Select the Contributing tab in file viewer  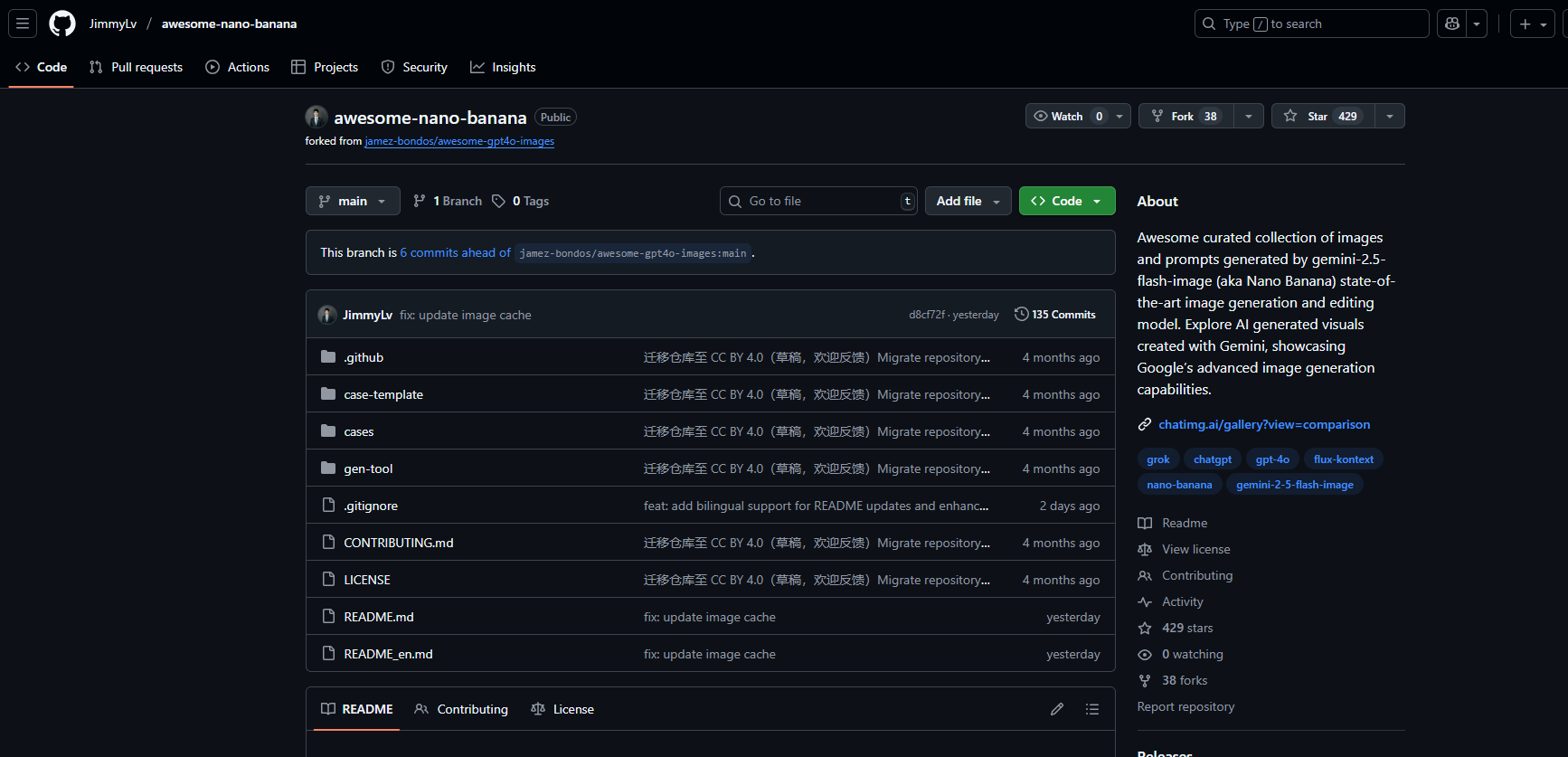point(461,709)
